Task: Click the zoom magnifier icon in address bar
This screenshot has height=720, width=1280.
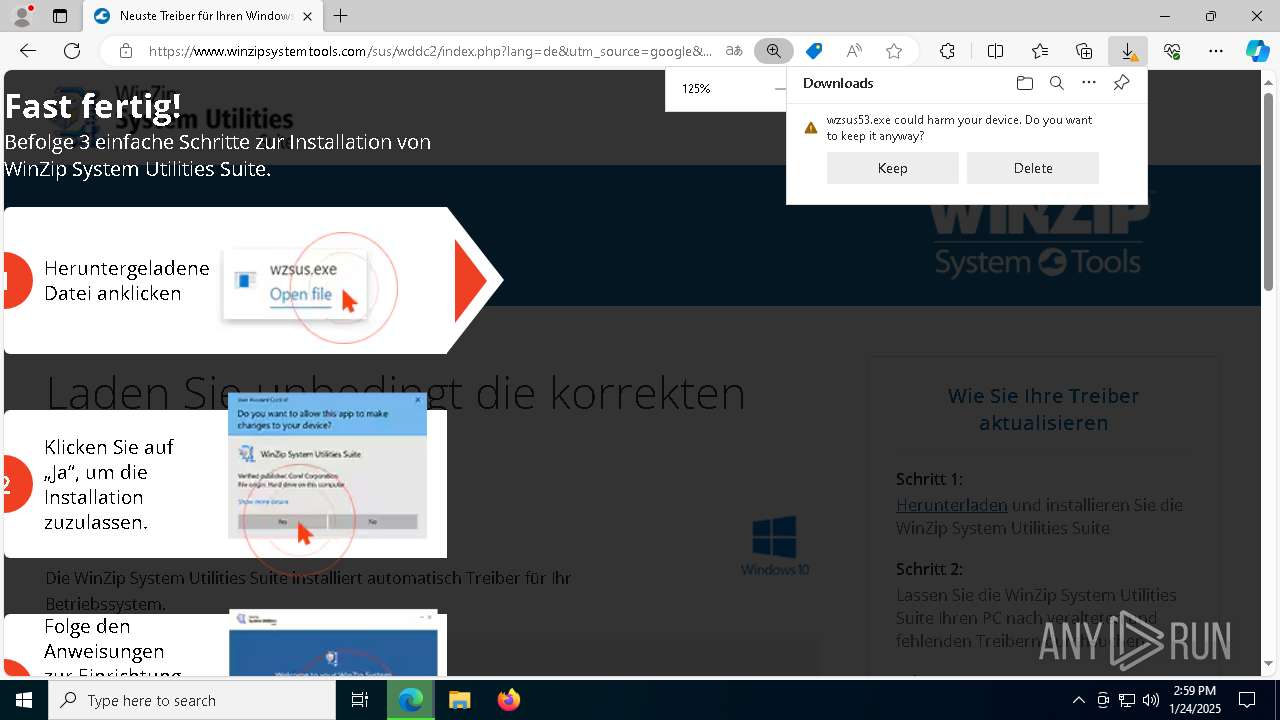Action: click(774, 51)
